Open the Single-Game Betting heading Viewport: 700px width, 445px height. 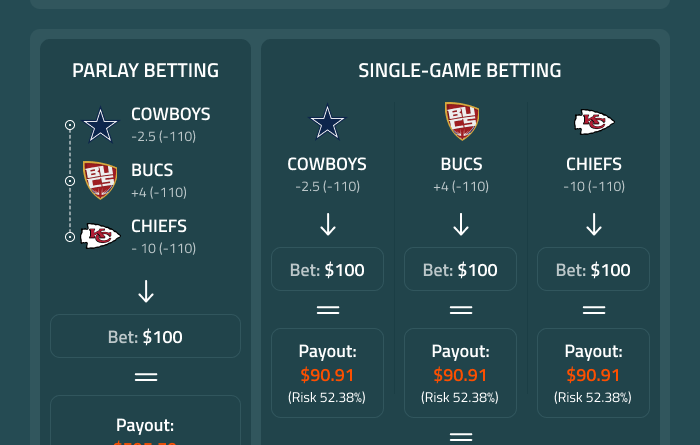(x=460, y=71)
